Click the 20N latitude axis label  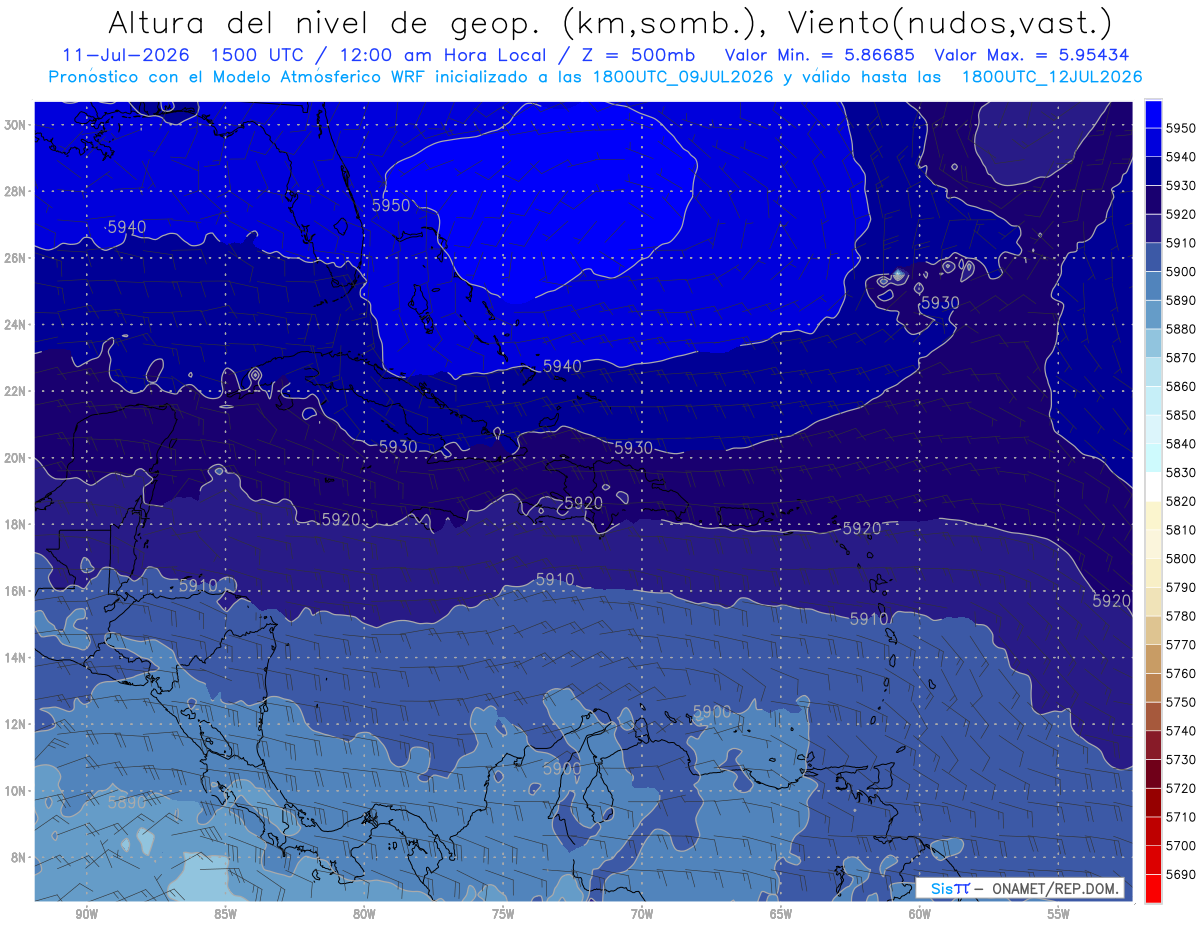pyautogui.click(x=14, y=458)
